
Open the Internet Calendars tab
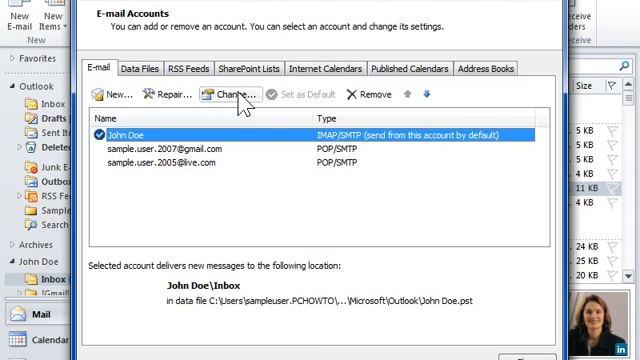coord(325,69)
